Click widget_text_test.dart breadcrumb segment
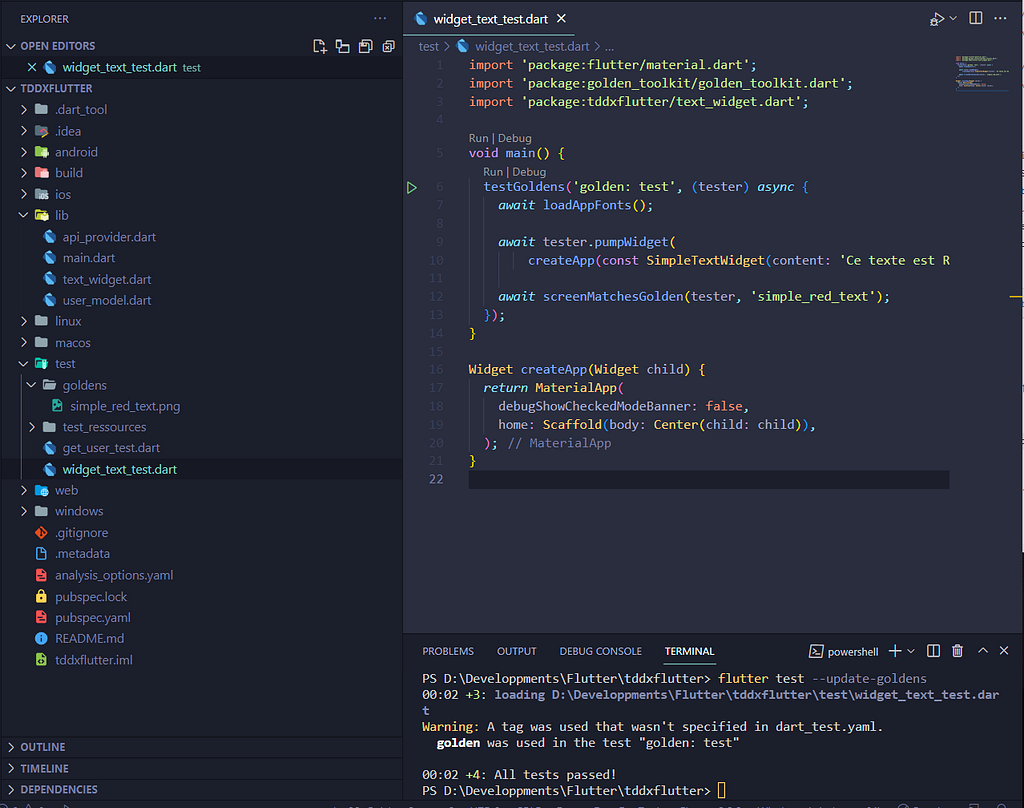Screen dimensions: 1024x808 click(532, 46)
